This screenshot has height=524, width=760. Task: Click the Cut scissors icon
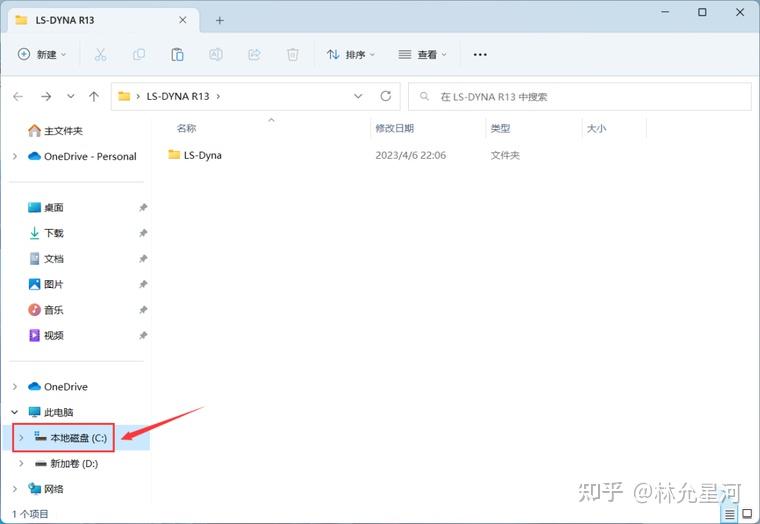click(x=100, y=54)
